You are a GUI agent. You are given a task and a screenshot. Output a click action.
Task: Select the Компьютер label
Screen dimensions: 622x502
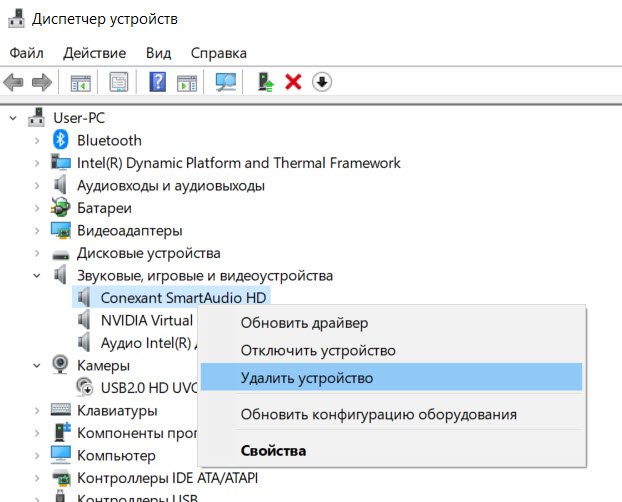116,456
